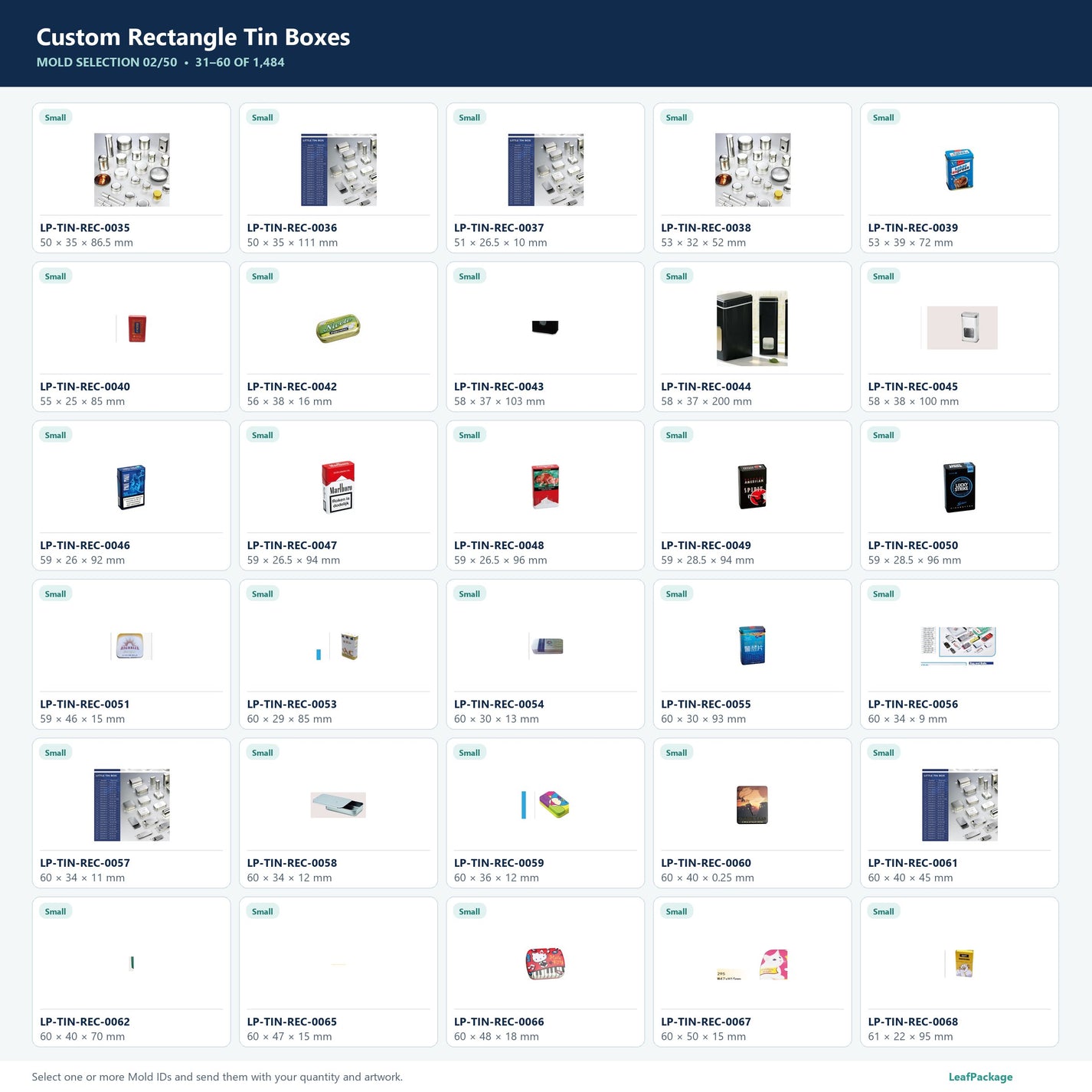Open mold ID LP-TIN-REC-0050 link

tap(913, 545)
